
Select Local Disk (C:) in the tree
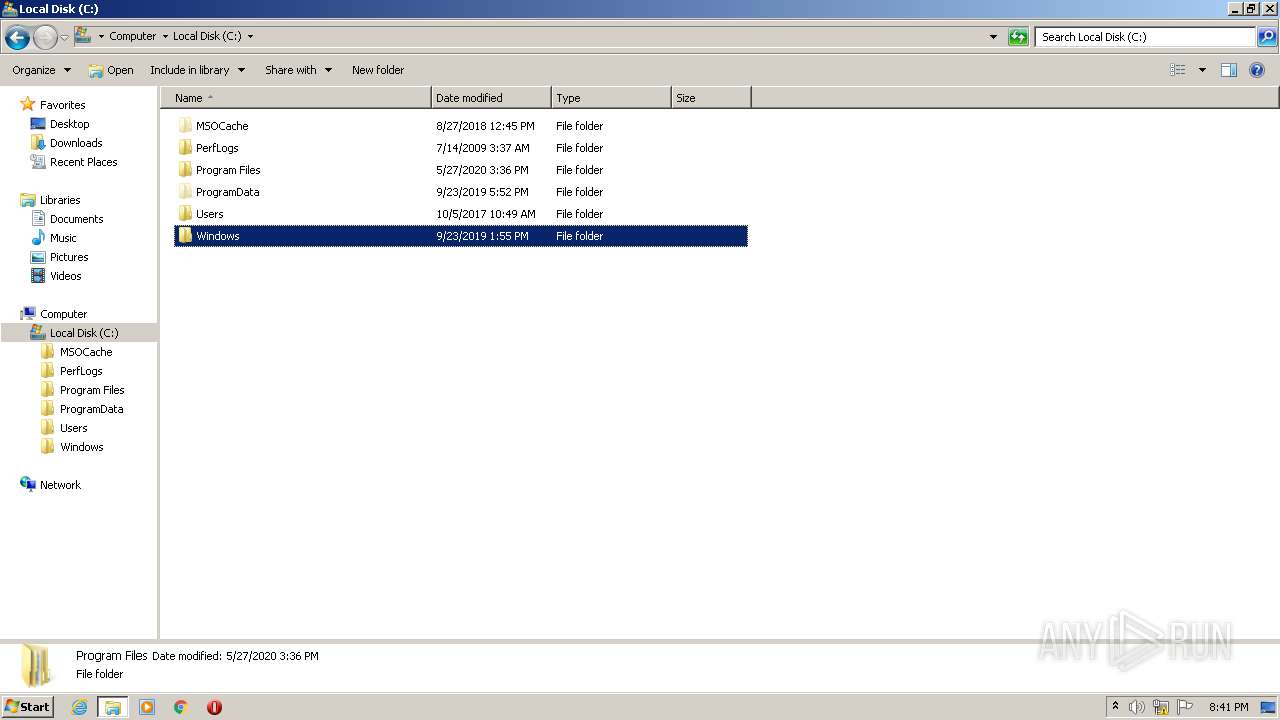point(84,333)
